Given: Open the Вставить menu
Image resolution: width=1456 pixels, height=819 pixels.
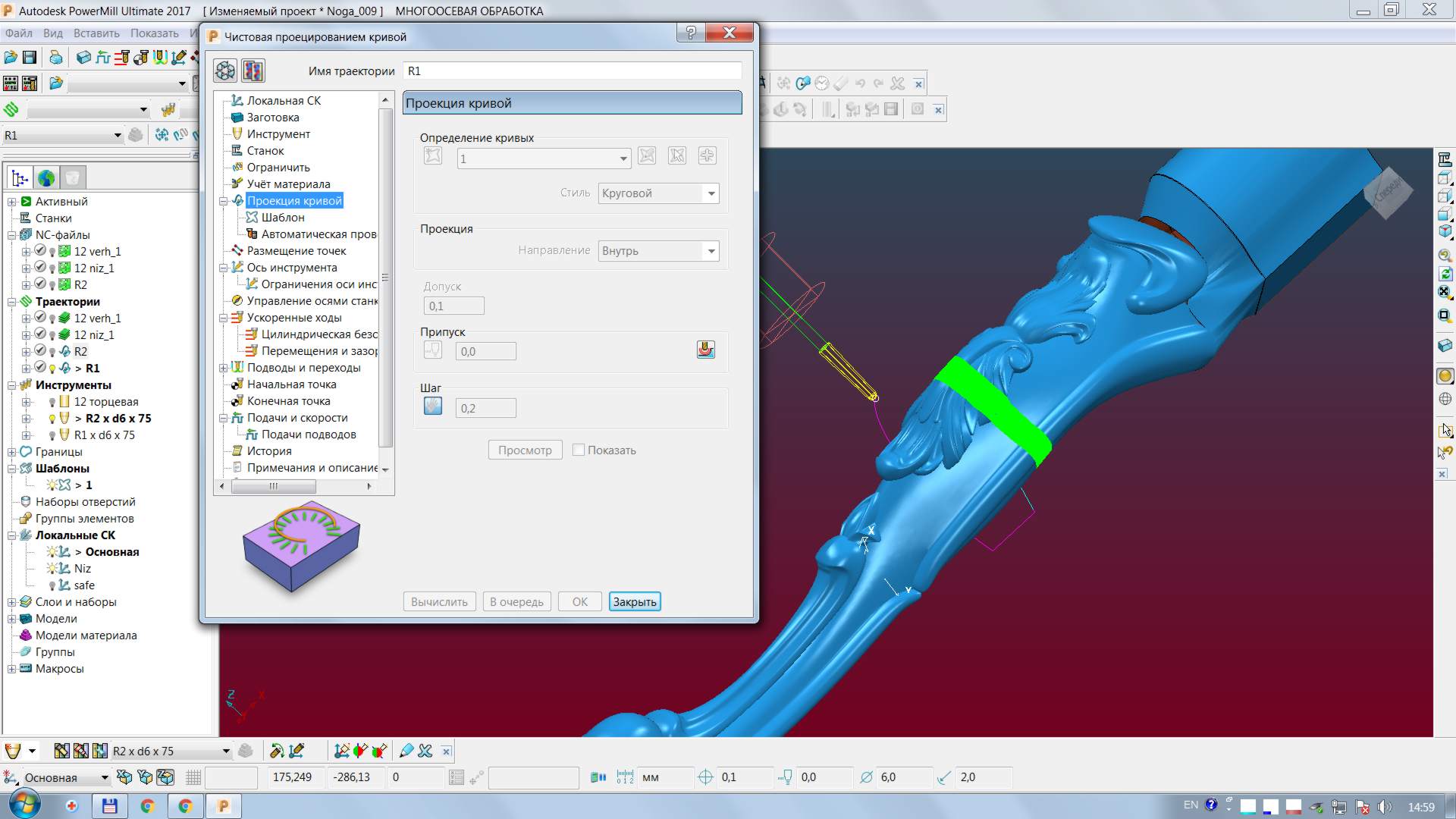Looking at the screenshot, I should [x=96, y=33].
